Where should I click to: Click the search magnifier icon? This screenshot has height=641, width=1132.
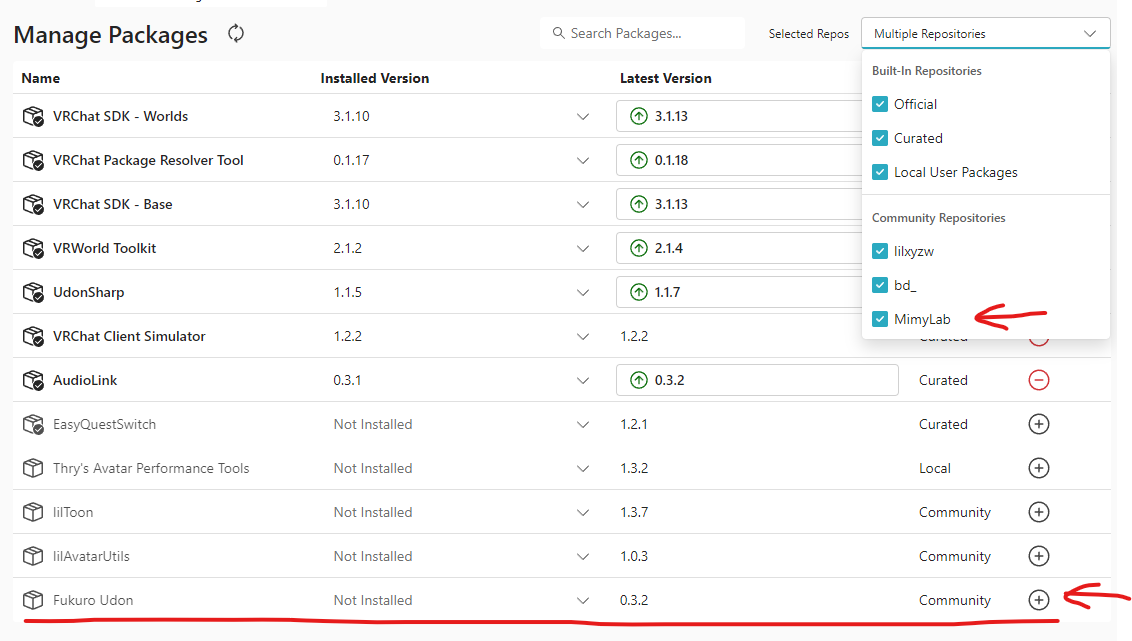[x=558, y=33]
